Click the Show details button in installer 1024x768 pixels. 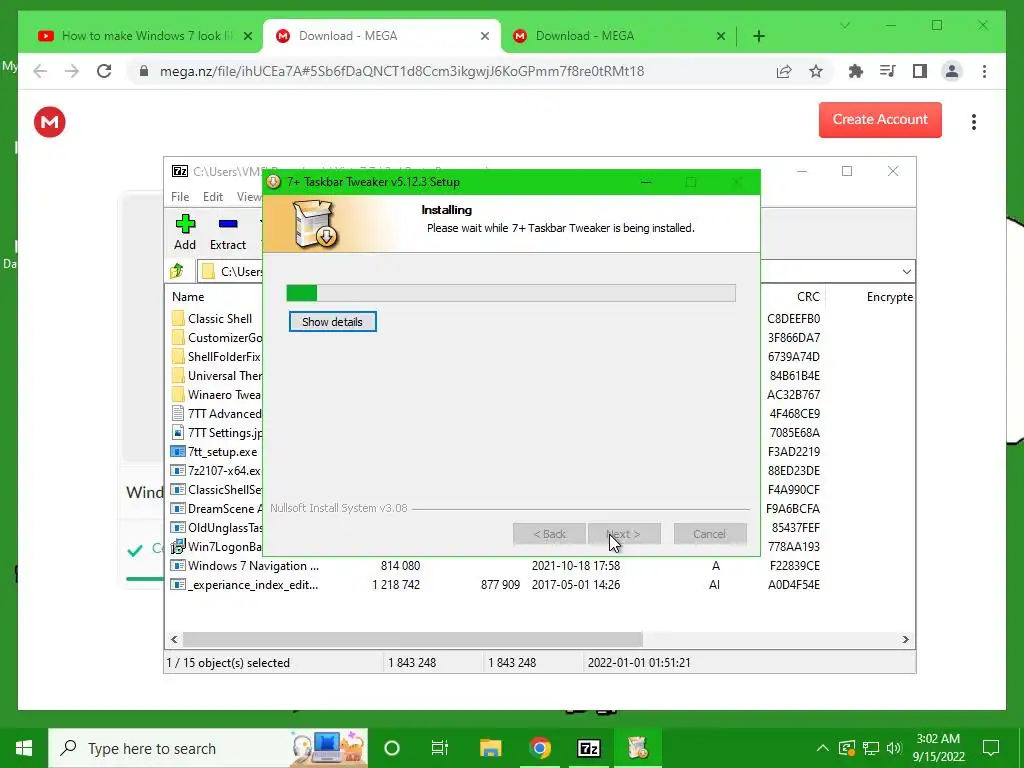pos(332,322)
